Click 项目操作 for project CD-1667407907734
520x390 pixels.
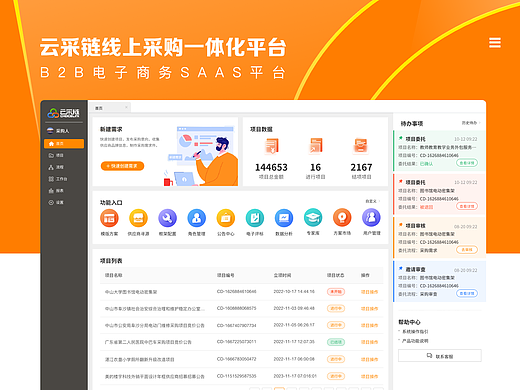coord(369,325)
